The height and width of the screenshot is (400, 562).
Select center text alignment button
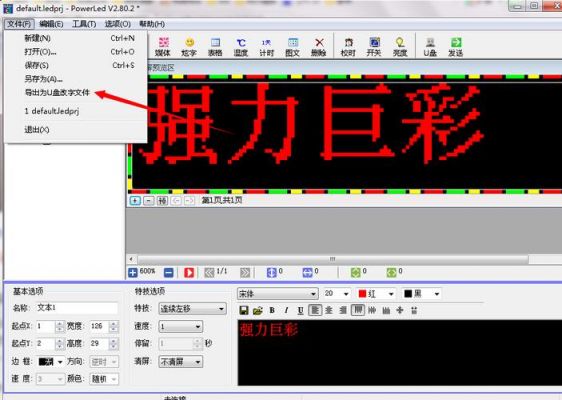click(x=329, y=310)
